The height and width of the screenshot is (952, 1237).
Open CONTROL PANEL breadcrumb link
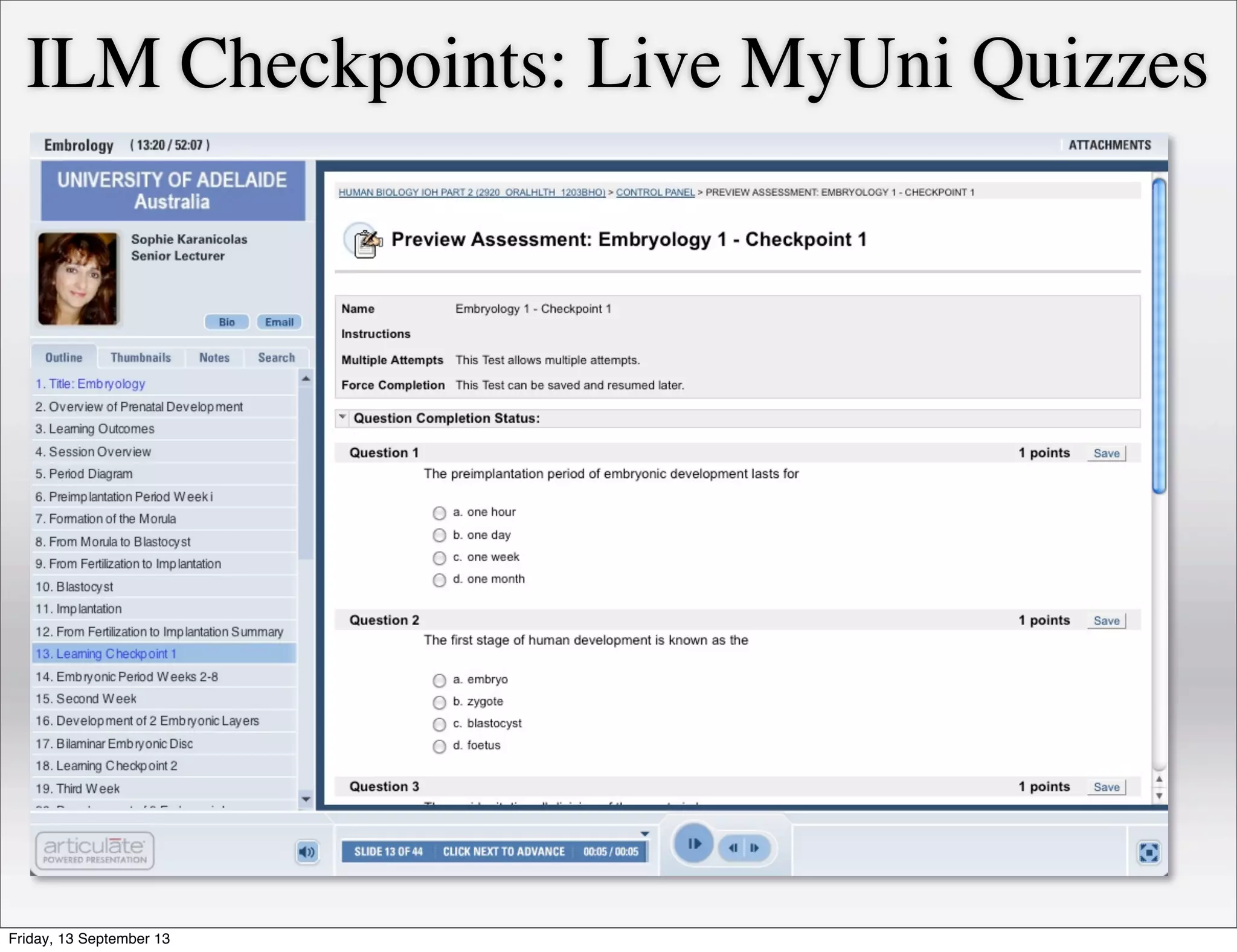655,192
